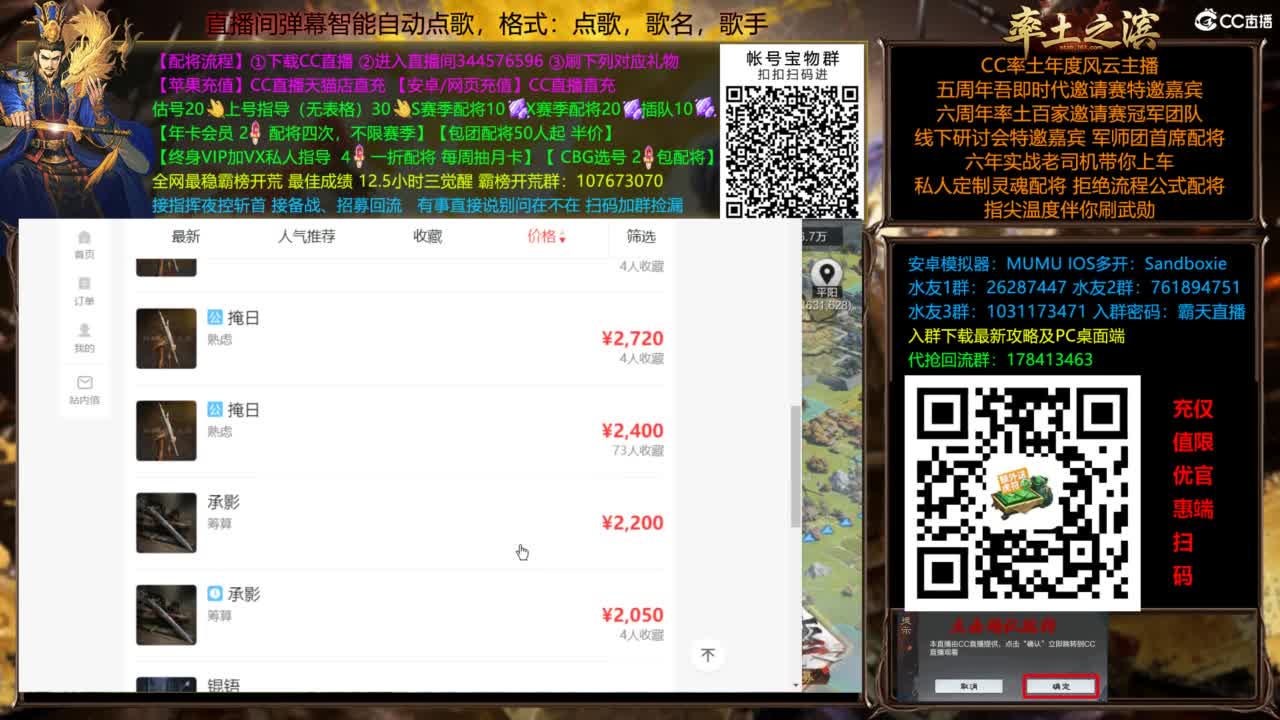Viewport: 1280px width, 720px height.
Task: Click the blue badge beside 承影 priced ¥2,050
Action: click(214, 592)
